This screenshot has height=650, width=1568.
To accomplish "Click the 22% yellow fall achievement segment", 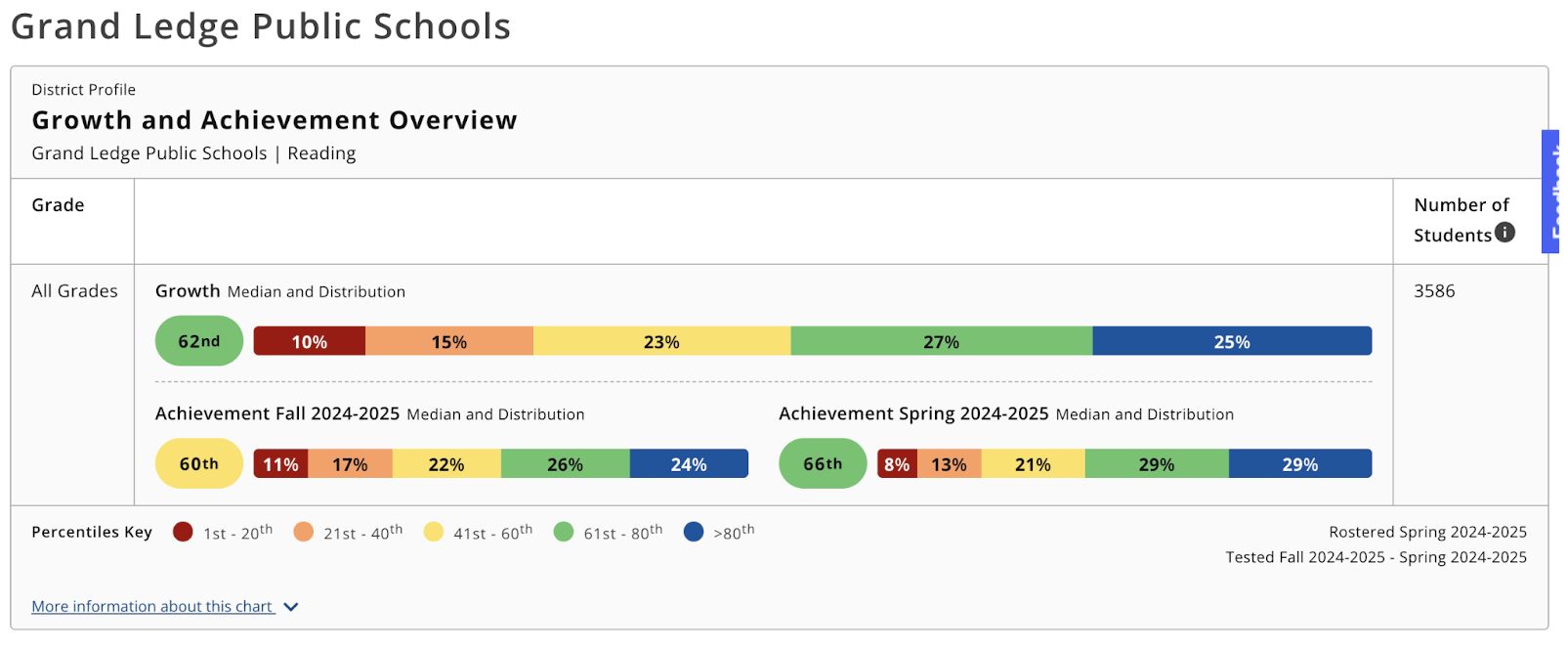I will pyautogui.click(x=446, y=463).
